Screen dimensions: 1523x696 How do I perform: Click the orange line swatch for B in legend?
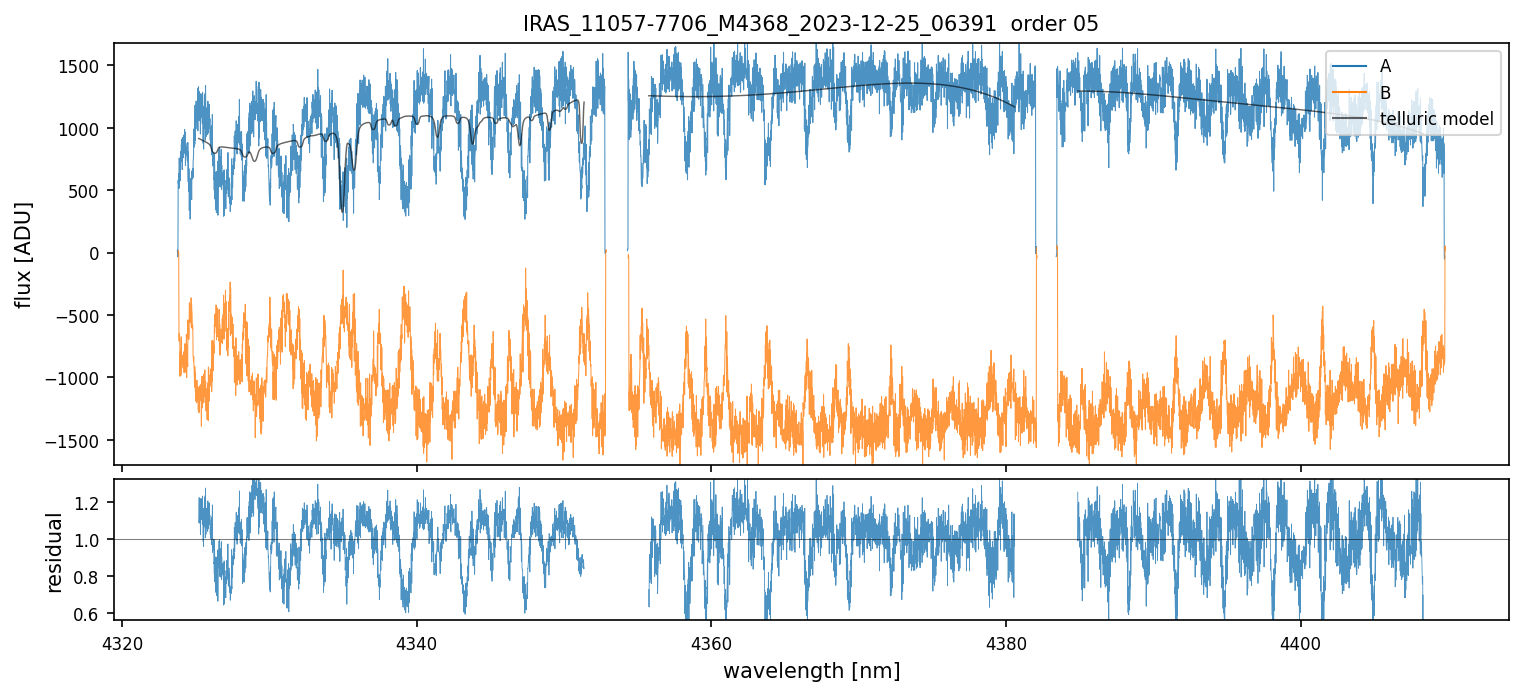tap(1350, 93)
